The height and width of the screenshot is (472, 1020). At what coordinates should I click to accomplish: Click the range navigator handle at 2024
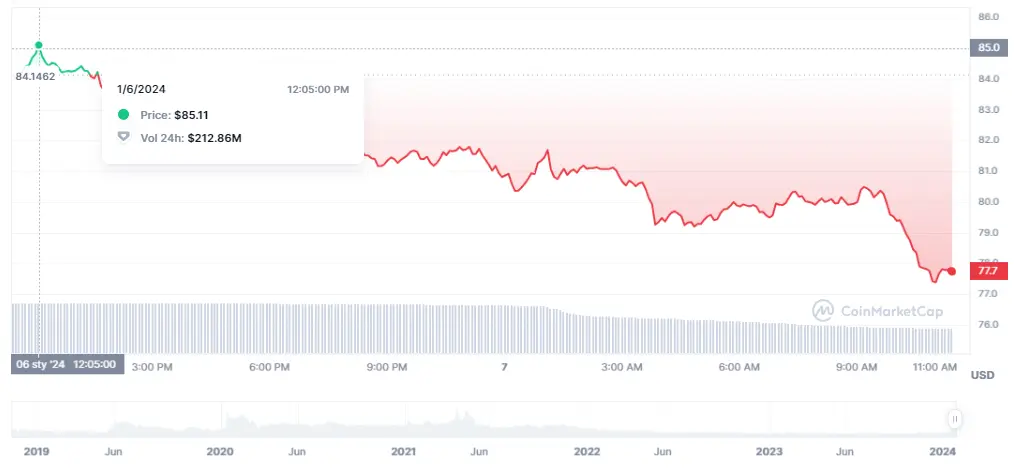(955, 419)
